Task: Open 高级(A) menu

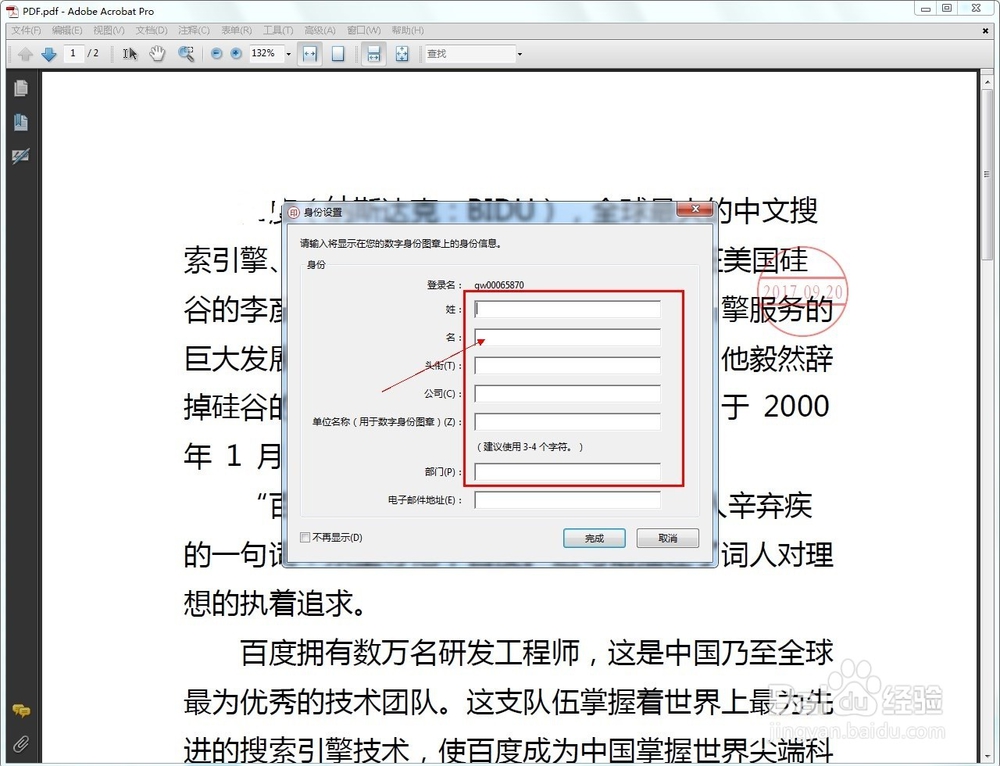Action: (x=320, y=30)
